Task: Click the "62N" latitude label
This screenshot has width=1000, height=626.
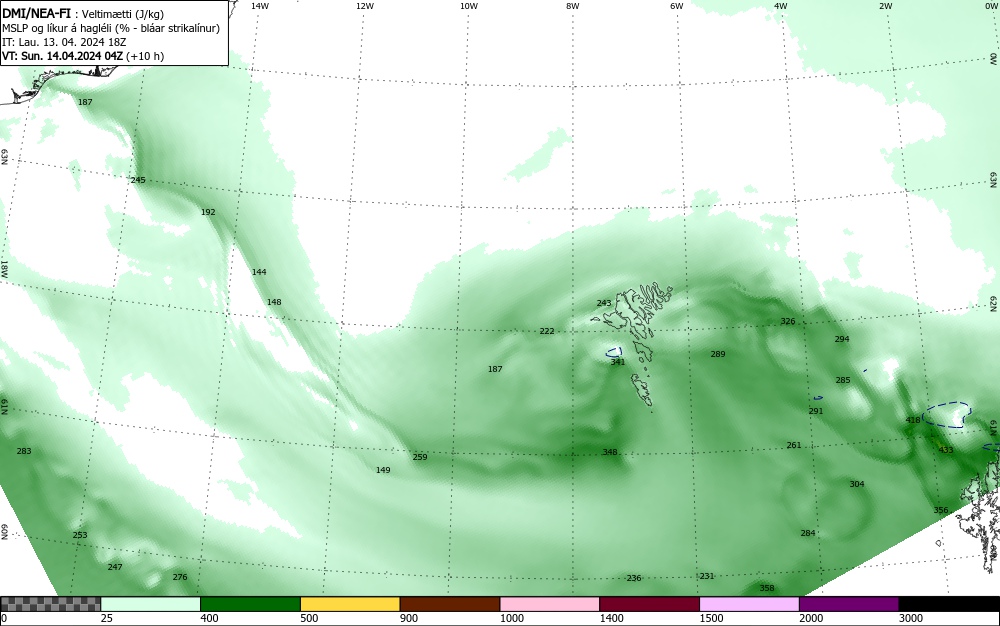Action: 994,303
